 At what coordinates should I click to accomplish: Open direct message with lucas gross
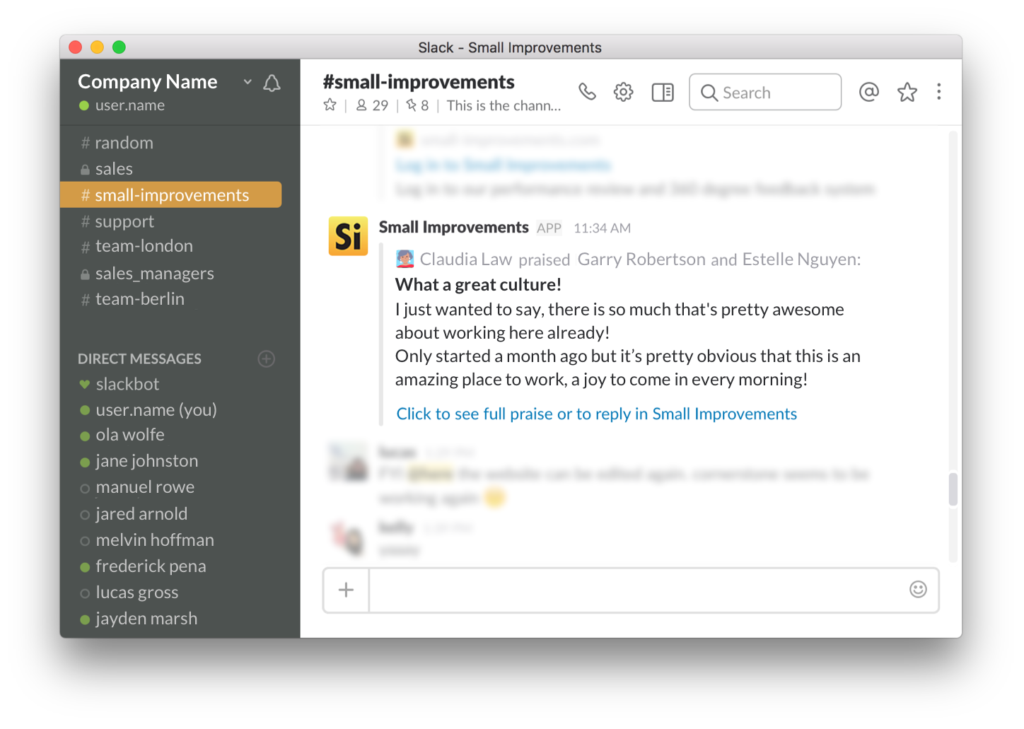pyautogui.click(x=129, y=592)
